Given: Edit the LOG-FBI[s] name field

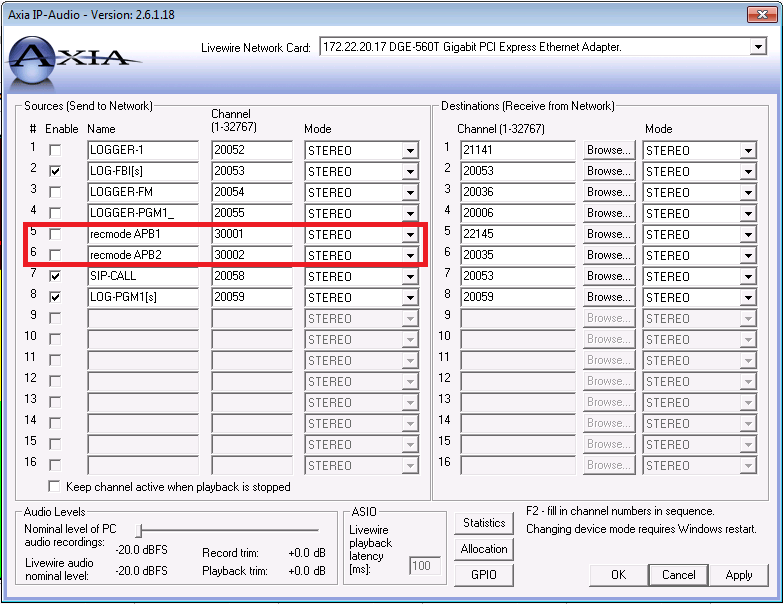Looking at the screenshot, I should tap(143, 171).
